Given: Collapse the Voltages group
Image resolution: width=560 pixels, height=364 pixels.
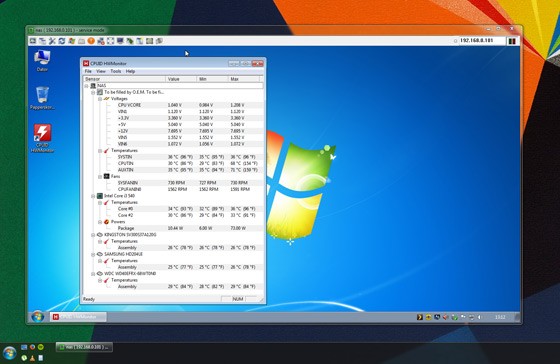Looking at the screenshot, I should click(x=100, y=99).
